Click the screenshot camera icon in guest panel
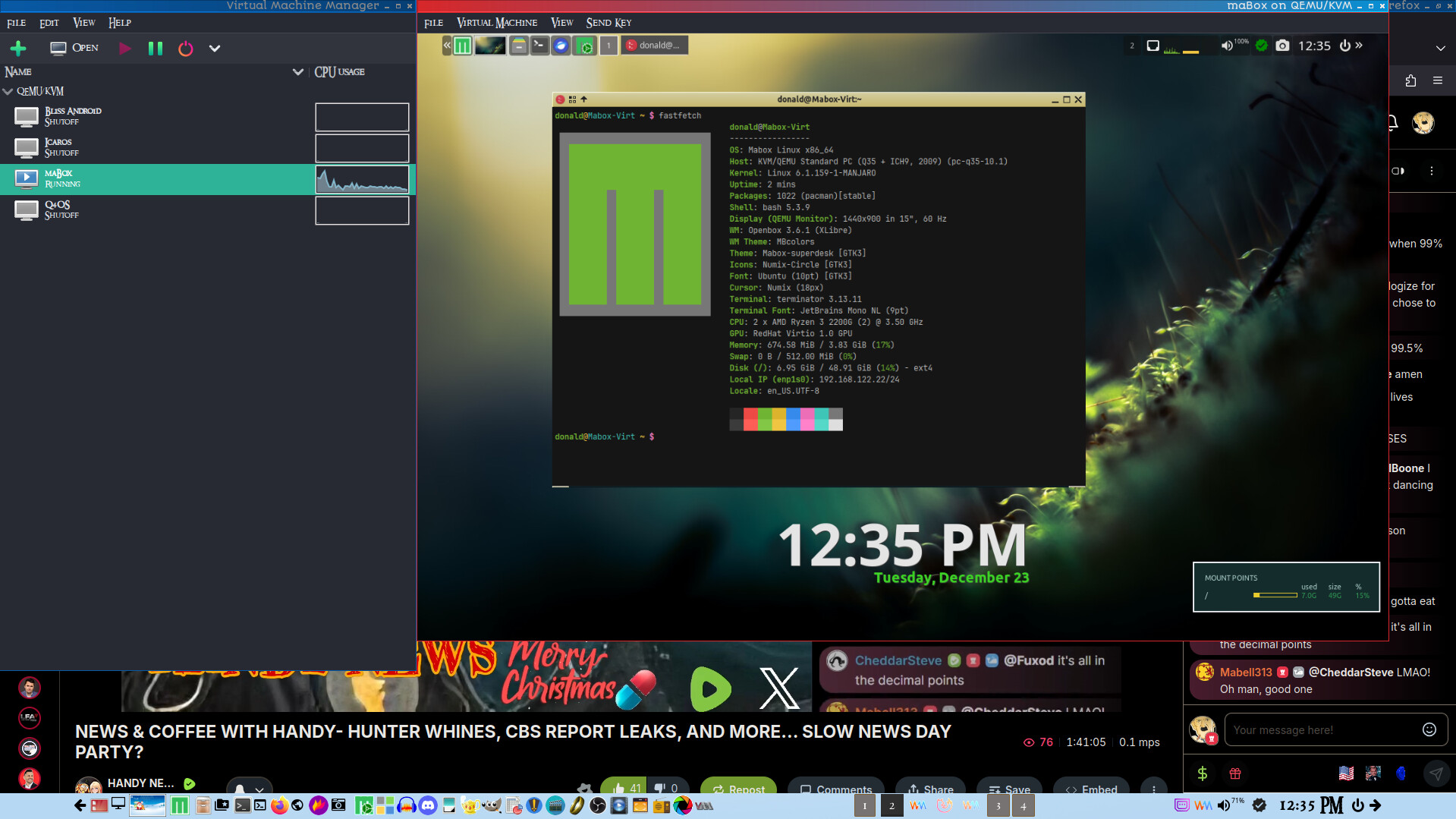This screenshot has height=819, width=1456. (1282, 46)
